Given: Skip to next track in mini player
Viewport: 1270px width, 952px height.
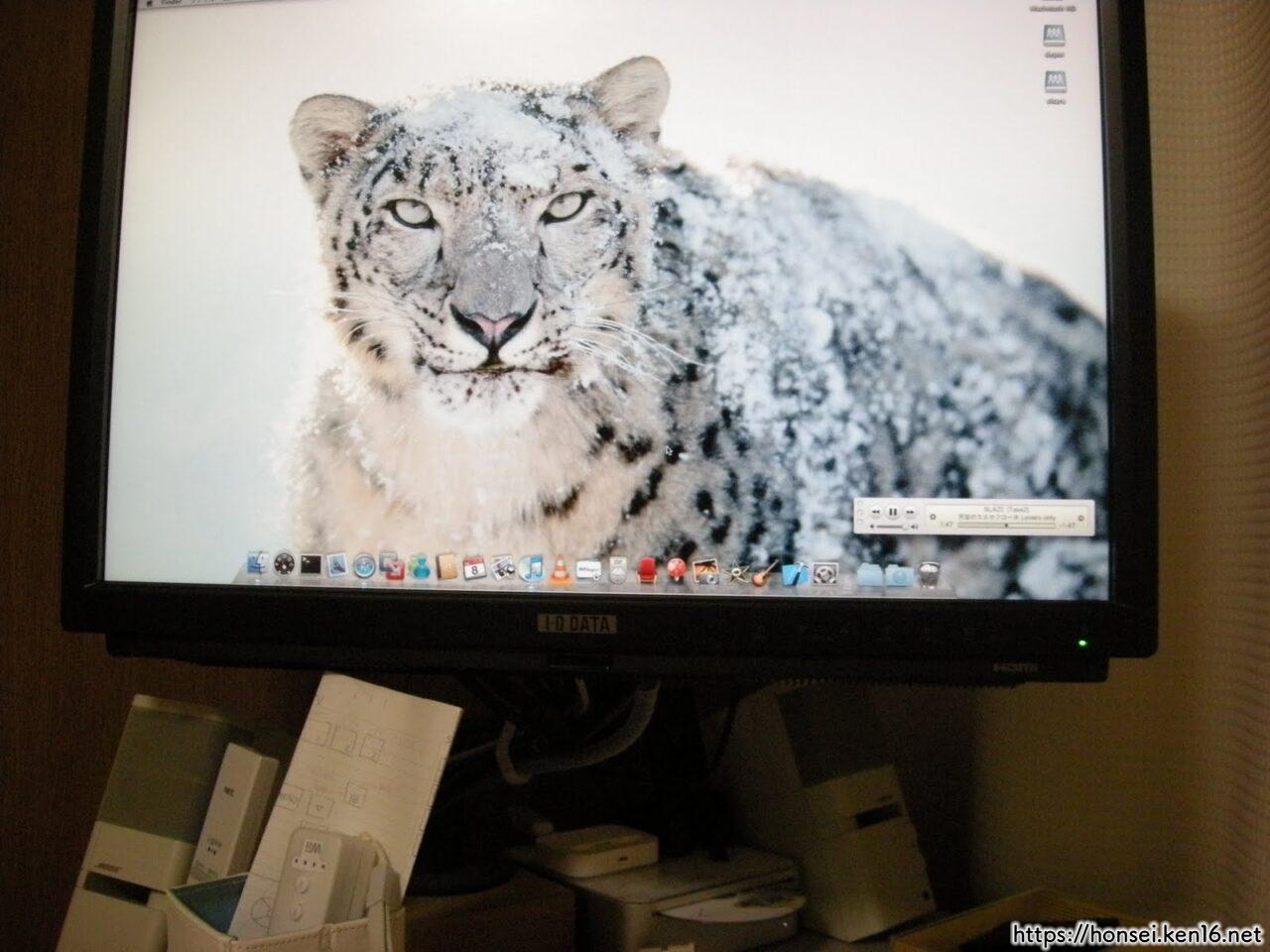Looking at the screenshot, I should 910,512.
